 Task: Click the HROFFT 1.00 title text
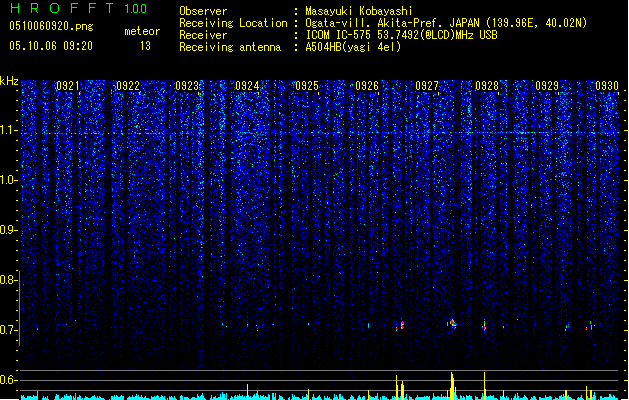point(79,8)
